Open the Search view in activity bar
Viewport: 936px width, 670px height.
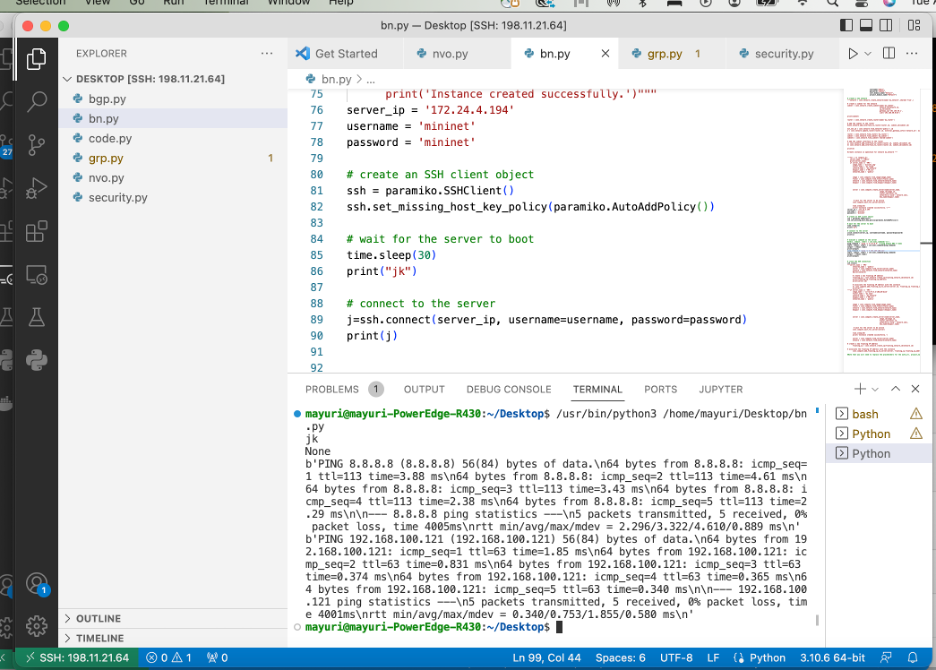click(36, 102)
